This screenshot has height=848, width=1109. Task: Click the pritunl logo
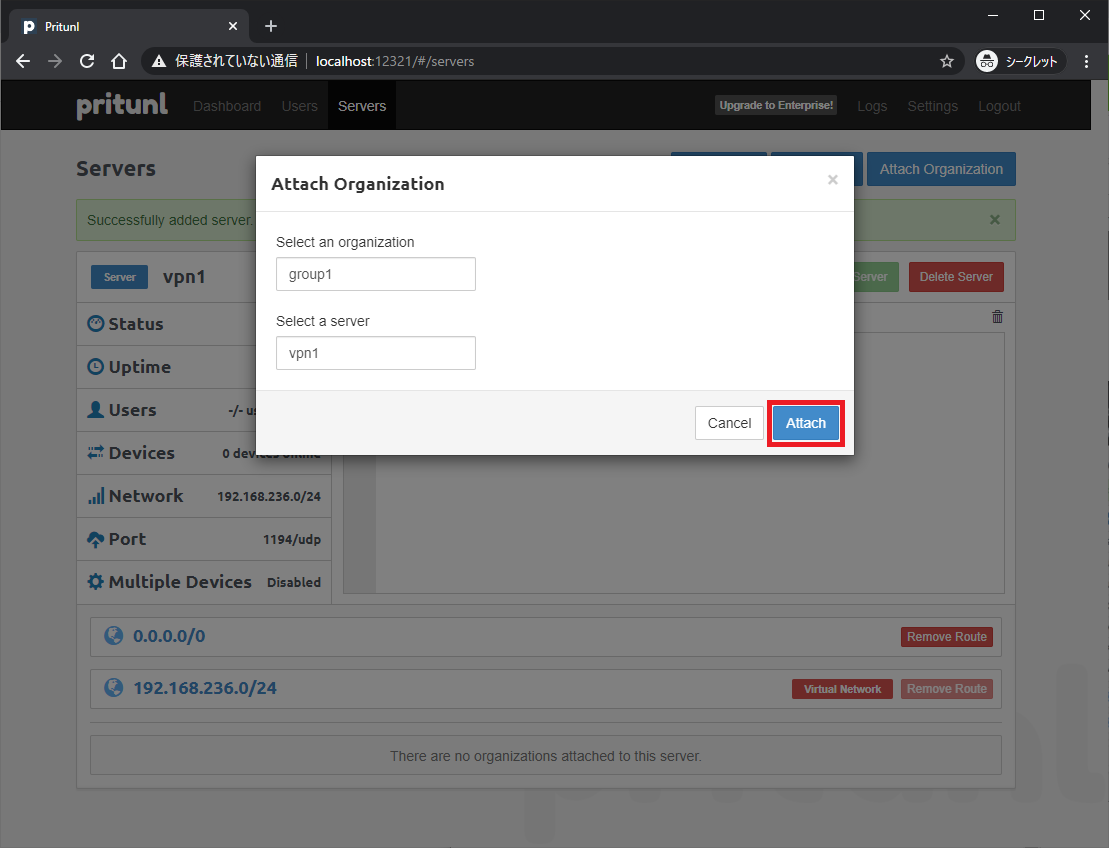[122, 105]
